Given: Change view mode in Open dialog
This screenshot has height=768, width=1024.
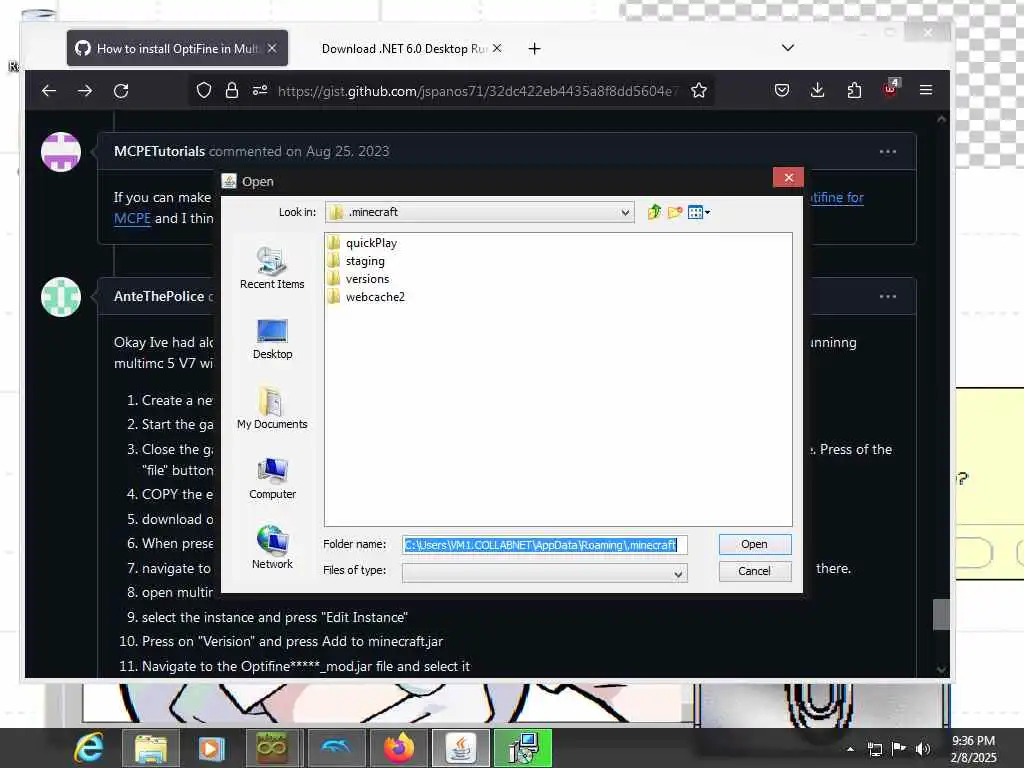Looking at the screenshot, I should tap(698, 212).
